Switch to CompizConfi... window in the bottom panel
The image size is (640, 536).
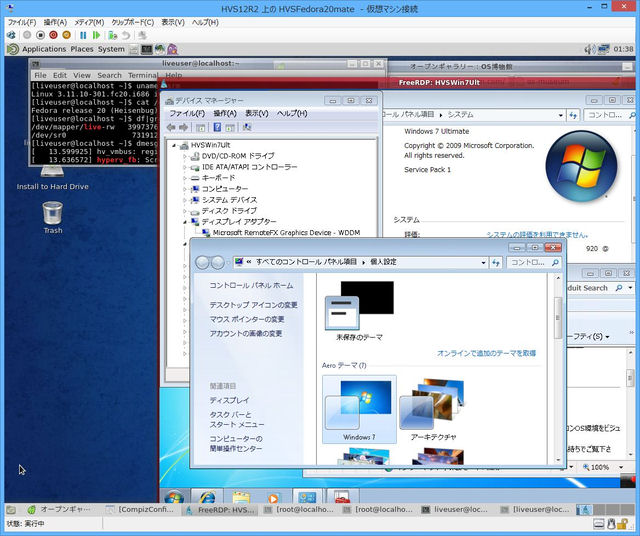pos(140,509)
